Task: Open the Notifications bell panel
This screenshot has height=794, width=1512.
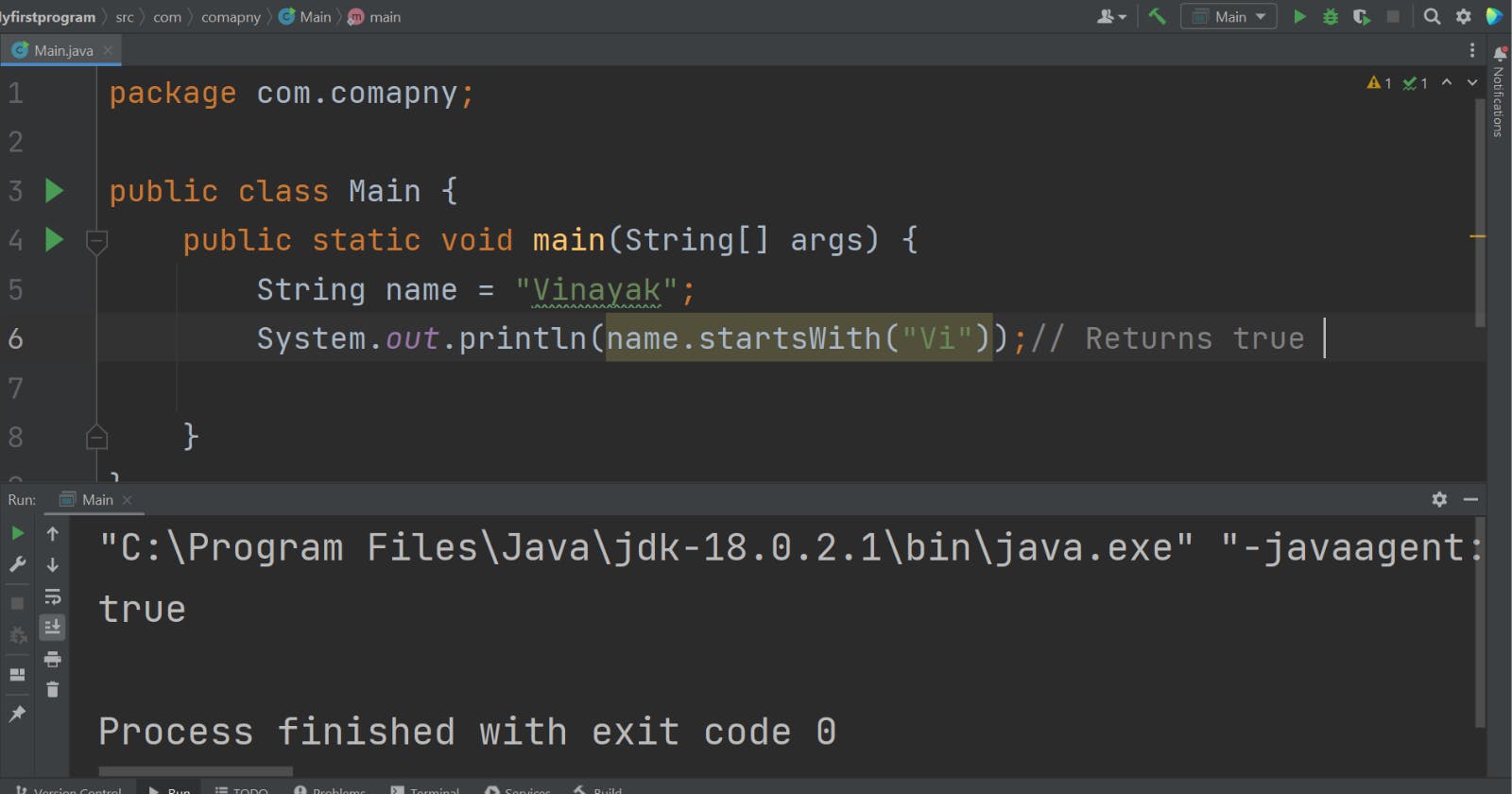Action: pyautogui.click(x=1499, y=53)
